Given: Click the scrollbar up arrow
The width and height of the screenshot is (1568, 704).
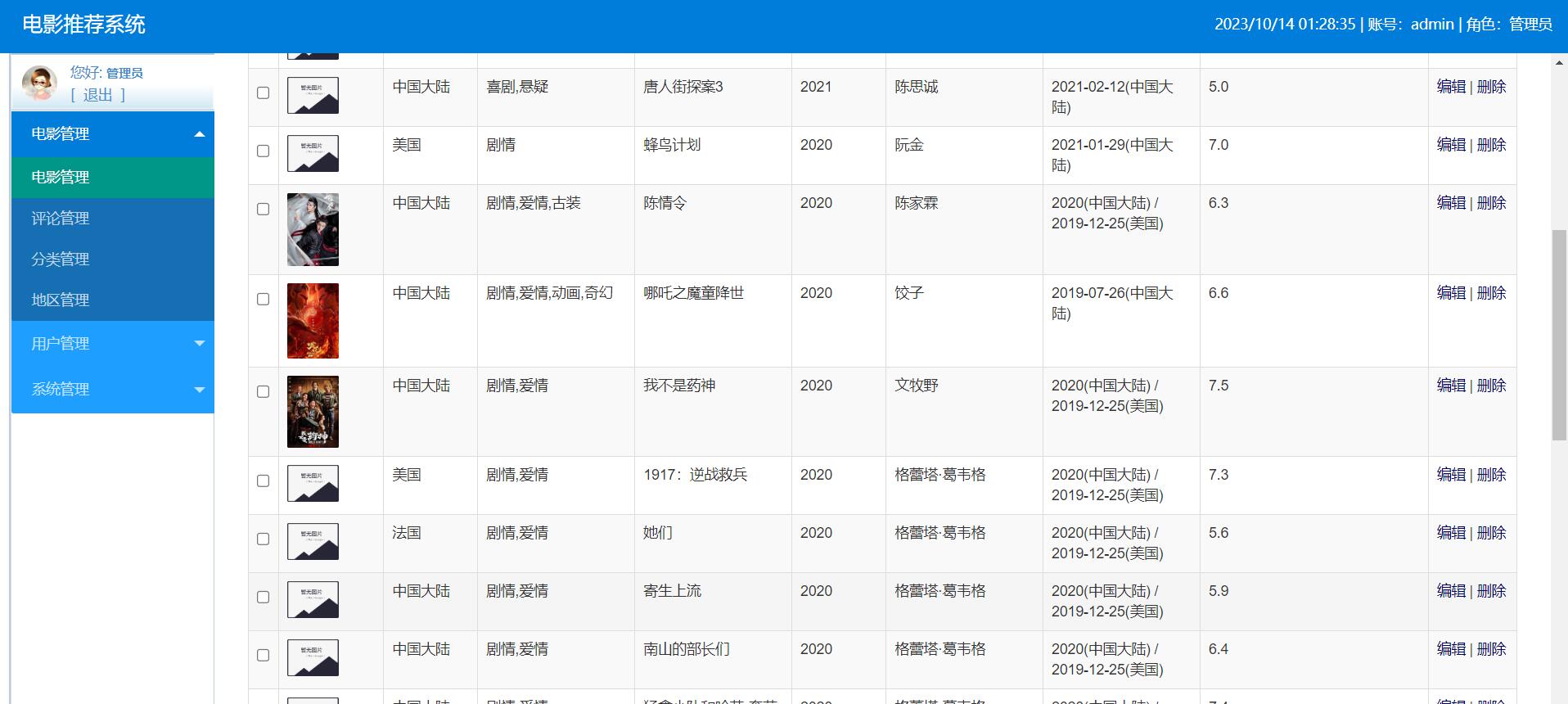Looking at the screenshot, I should 1559,62.
